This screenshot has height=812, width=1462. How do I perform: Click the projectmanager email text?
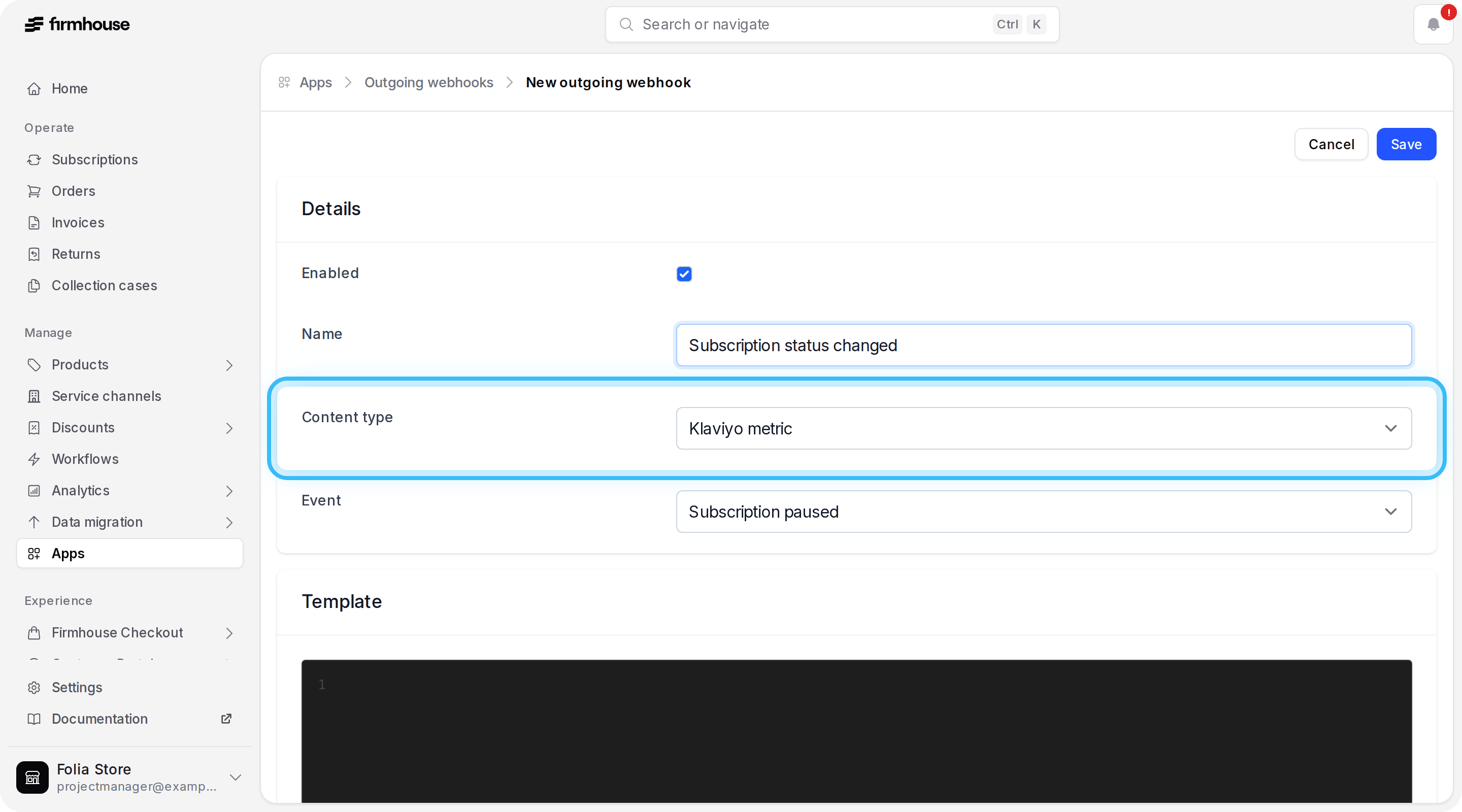[x=137, y=787]
